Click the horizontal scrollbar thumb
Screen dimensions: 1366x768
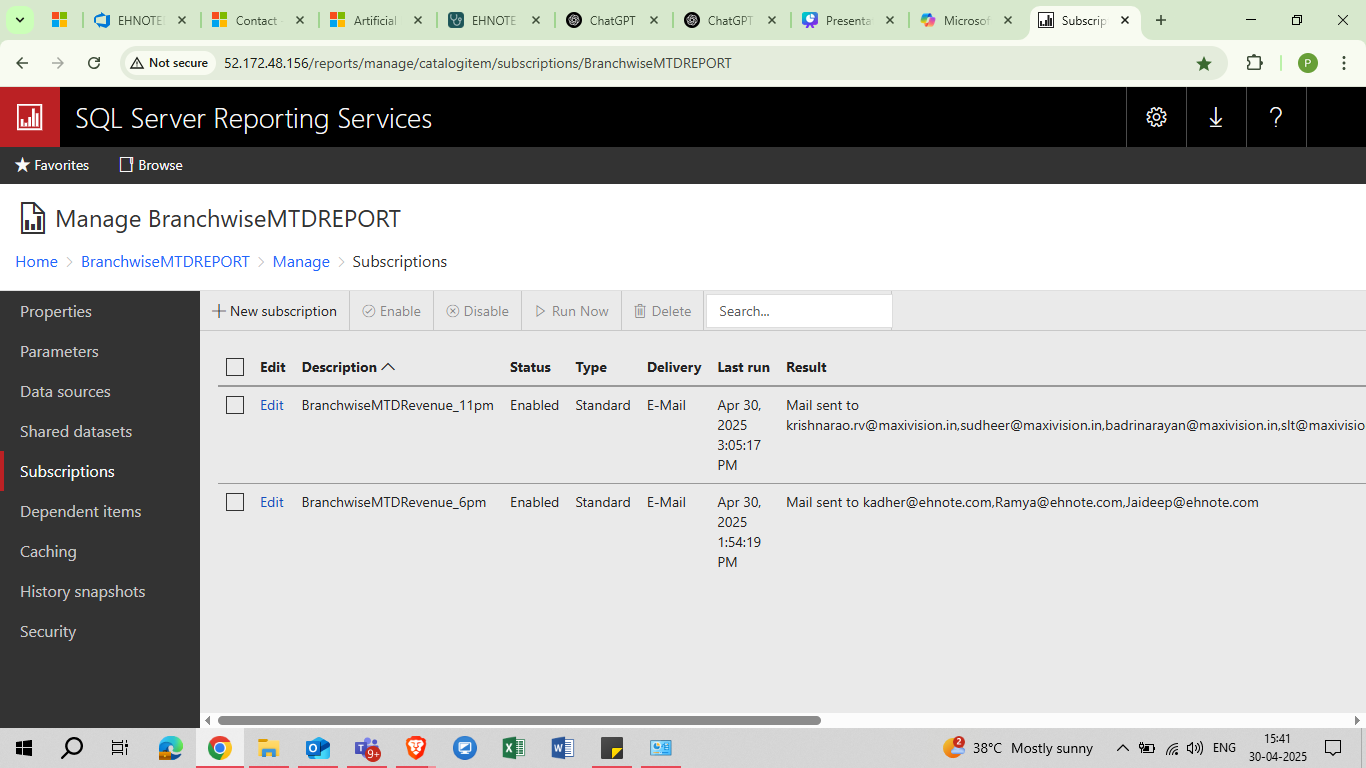tap(519, 720)
